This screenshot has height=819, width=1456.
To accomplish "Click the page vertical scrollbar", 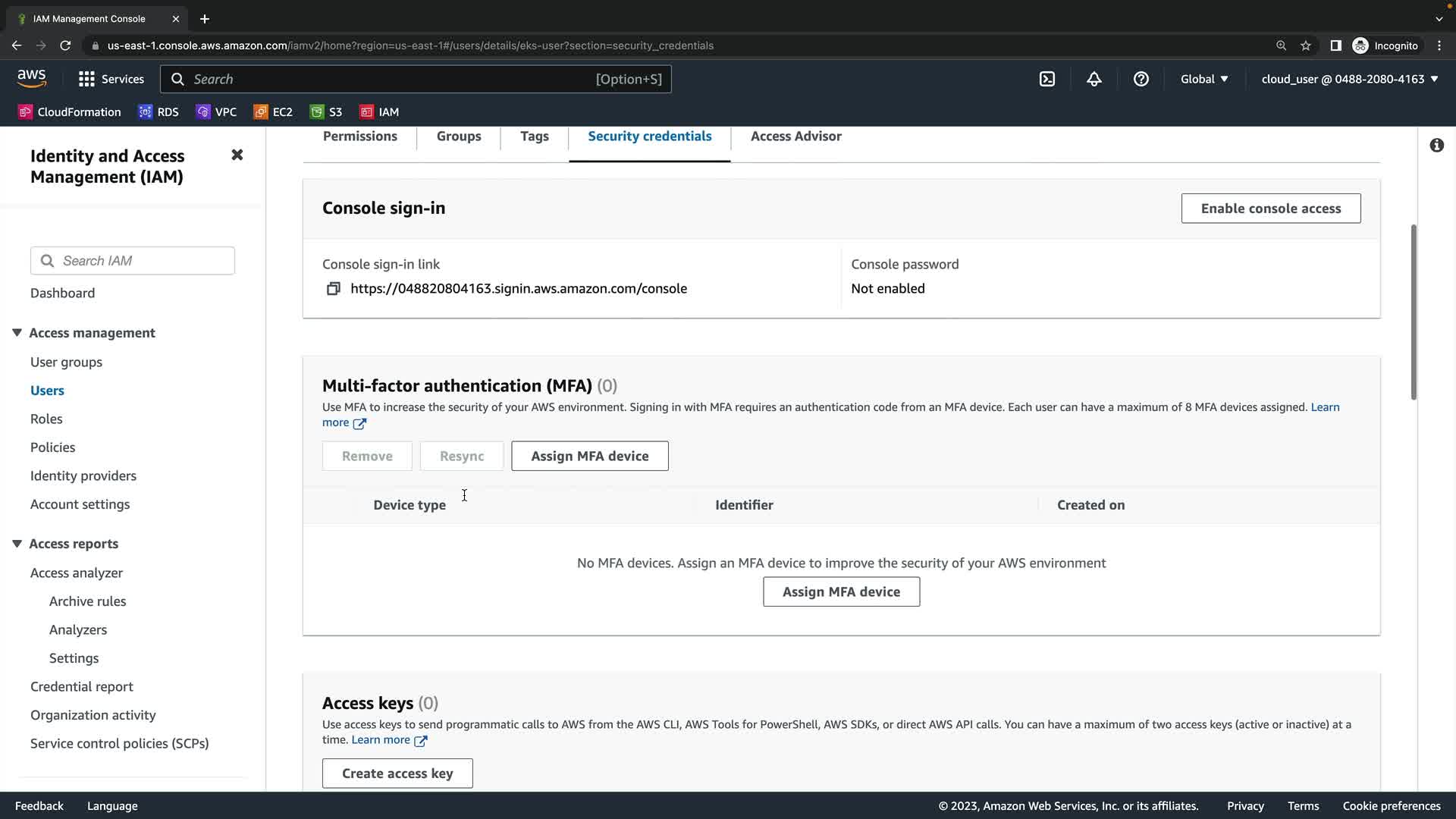I will tap(1413, 311).
